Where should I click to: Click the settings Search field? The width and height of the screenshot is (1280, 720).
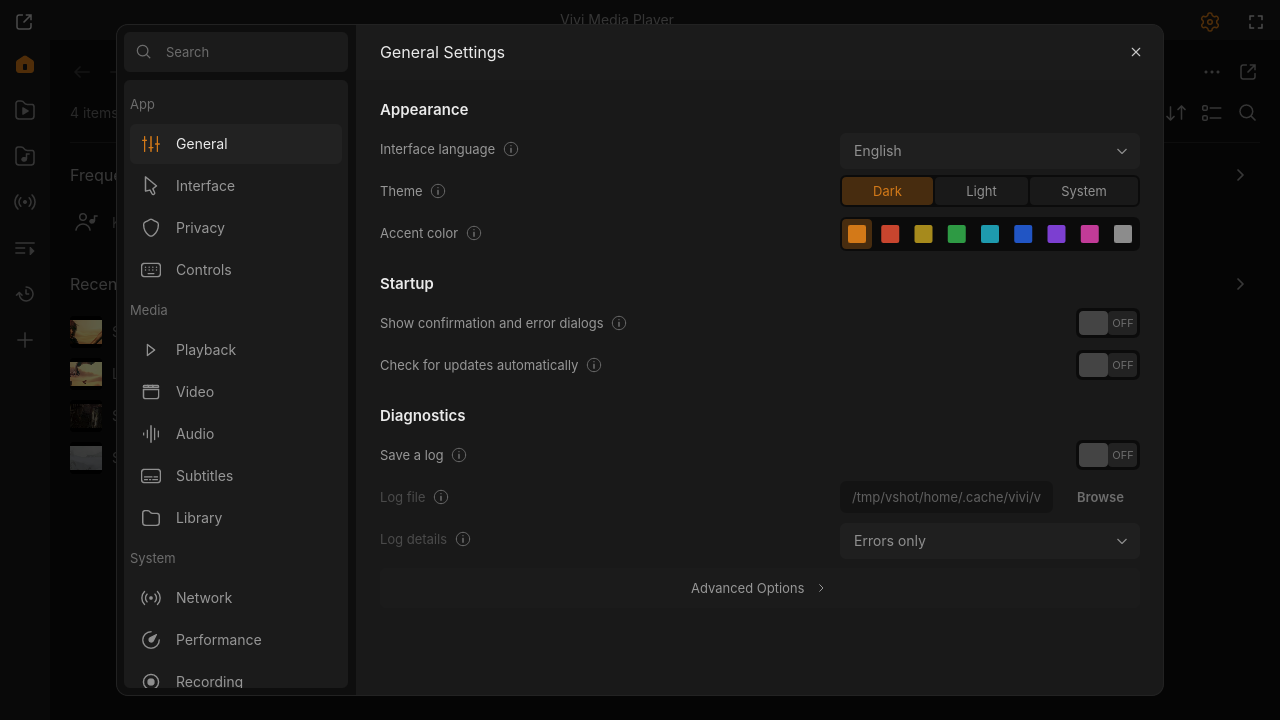[236, 52]
